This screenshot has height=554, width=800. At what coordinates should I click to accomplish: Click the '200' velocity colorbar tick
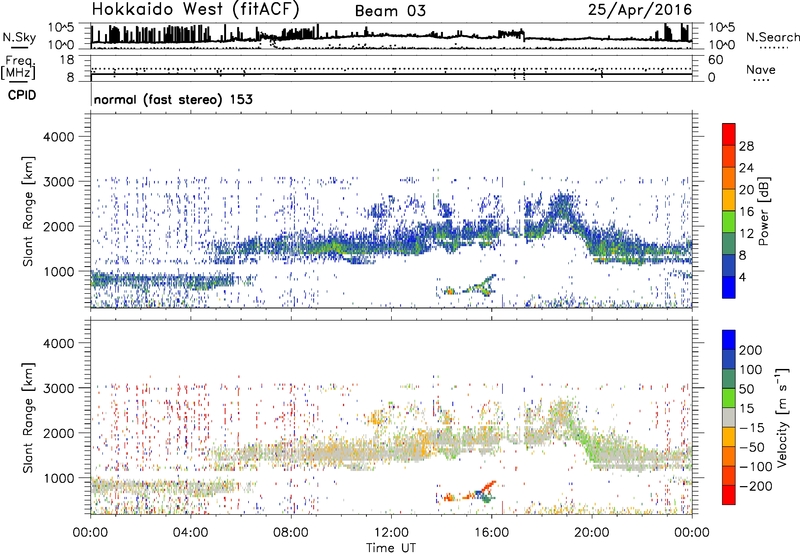point(751,350)
